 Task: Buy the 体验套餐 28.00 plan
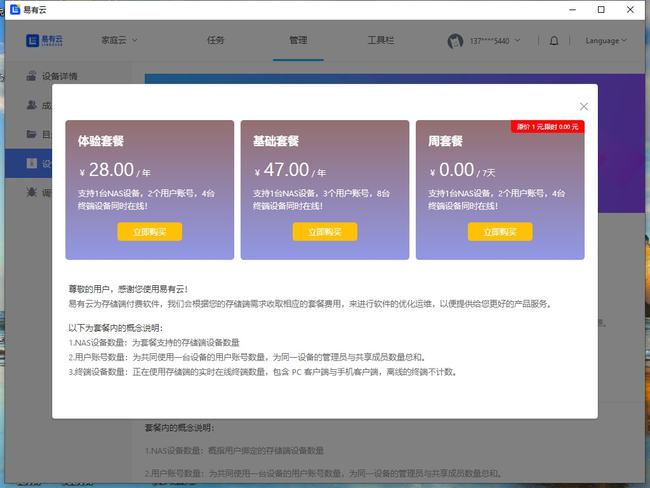(150, 231)
